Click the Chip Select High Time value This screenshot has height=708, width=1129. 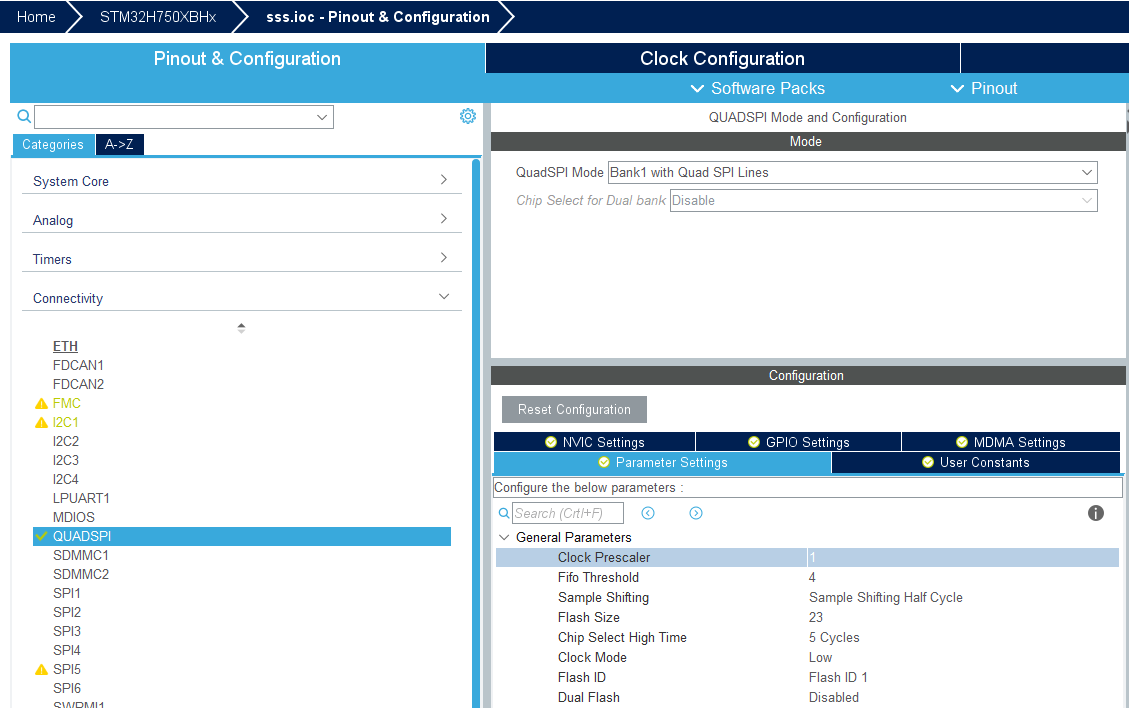(834, 637)
